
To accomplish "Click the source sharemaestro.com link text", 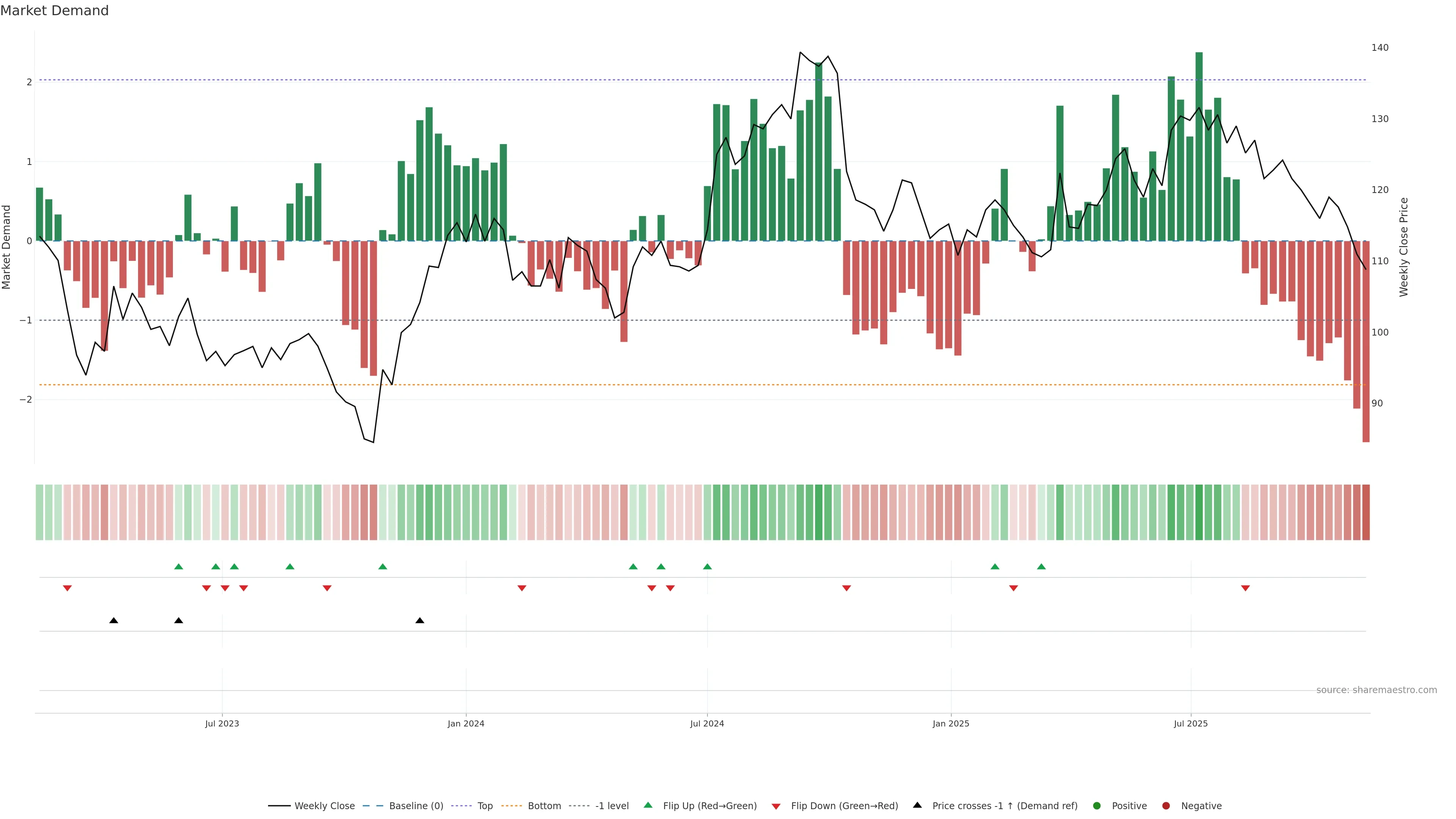I will [x=1376, y=690].
